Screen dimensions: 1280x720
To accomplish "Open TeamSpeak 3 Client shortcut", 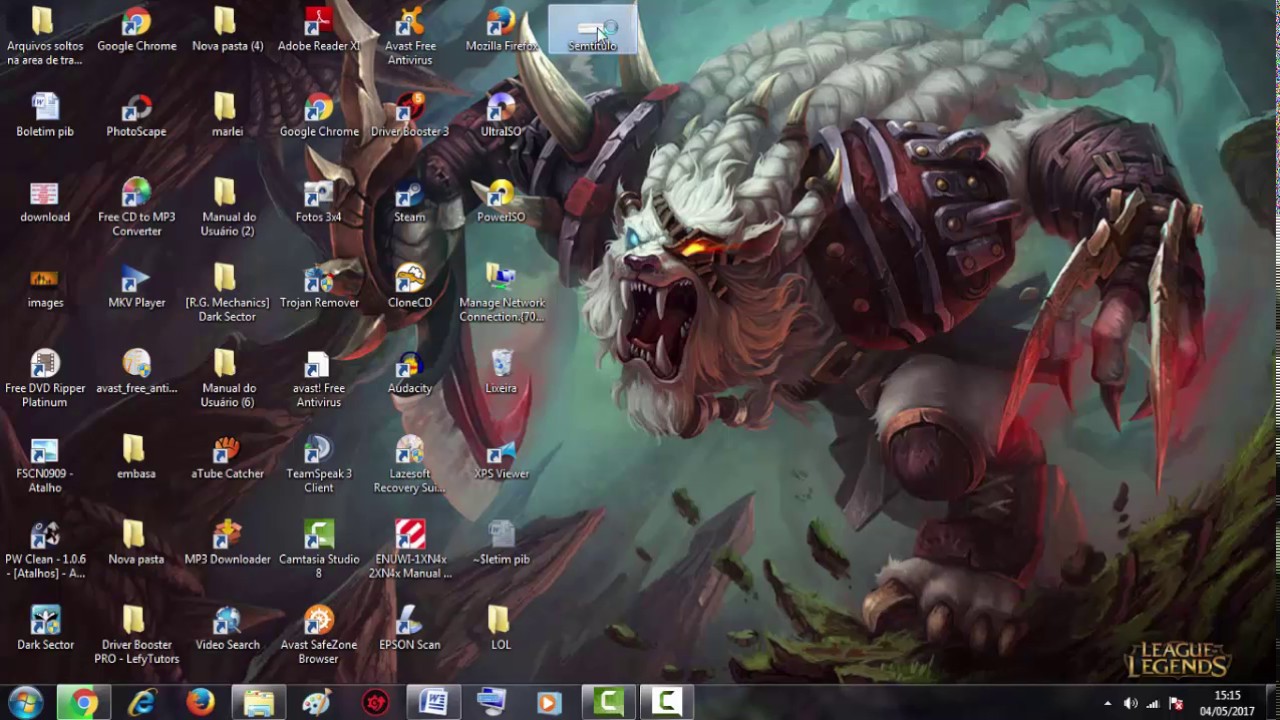I will 319,464.
